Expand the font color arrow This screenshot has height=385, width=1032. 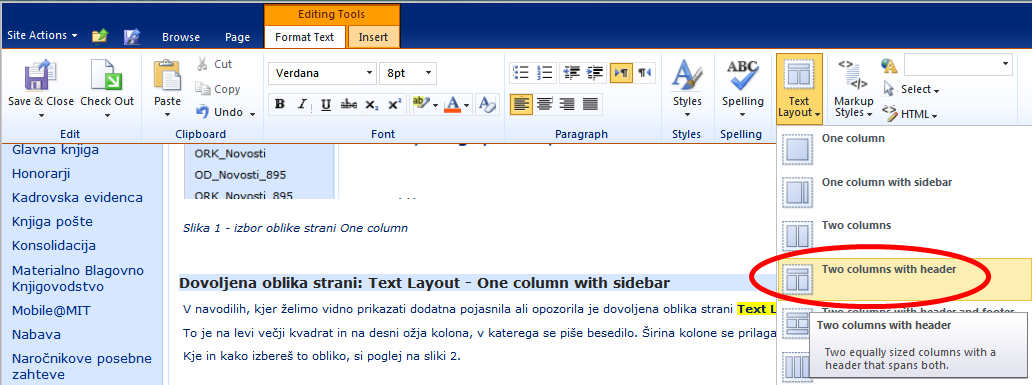click(467, 105)
